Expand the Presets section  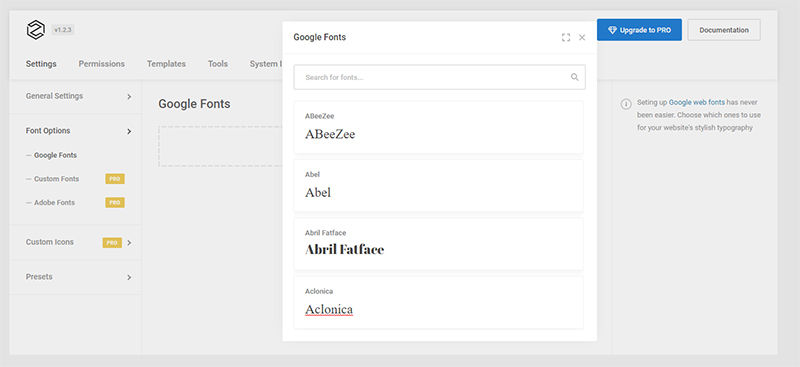click(x=129, y=277)
